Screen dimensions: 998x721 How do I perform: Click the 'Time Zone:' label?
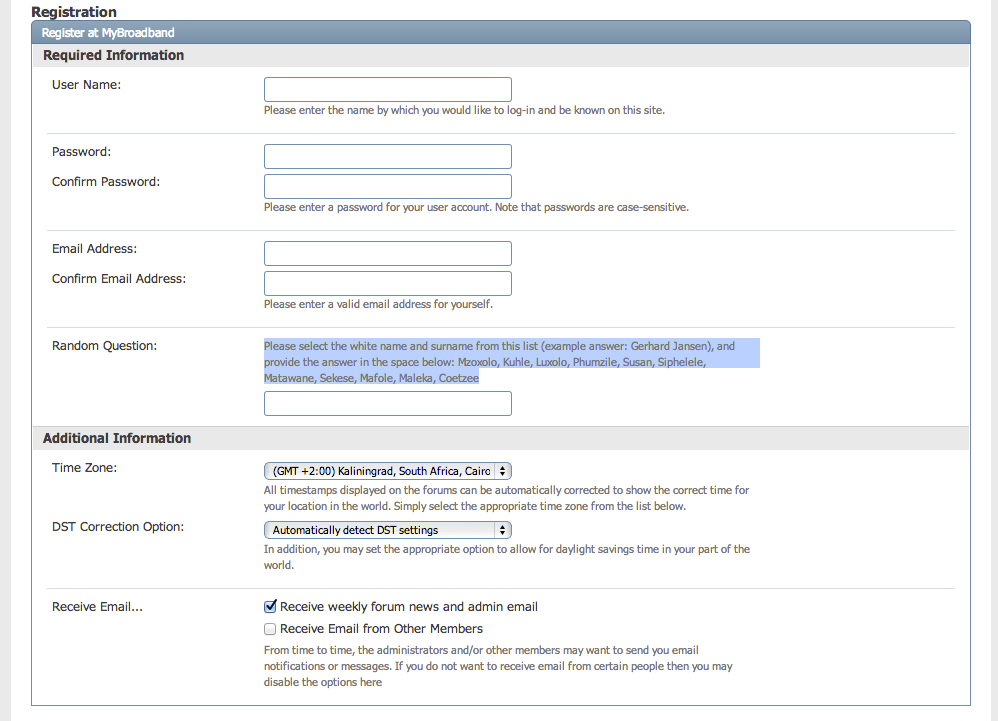85,468
